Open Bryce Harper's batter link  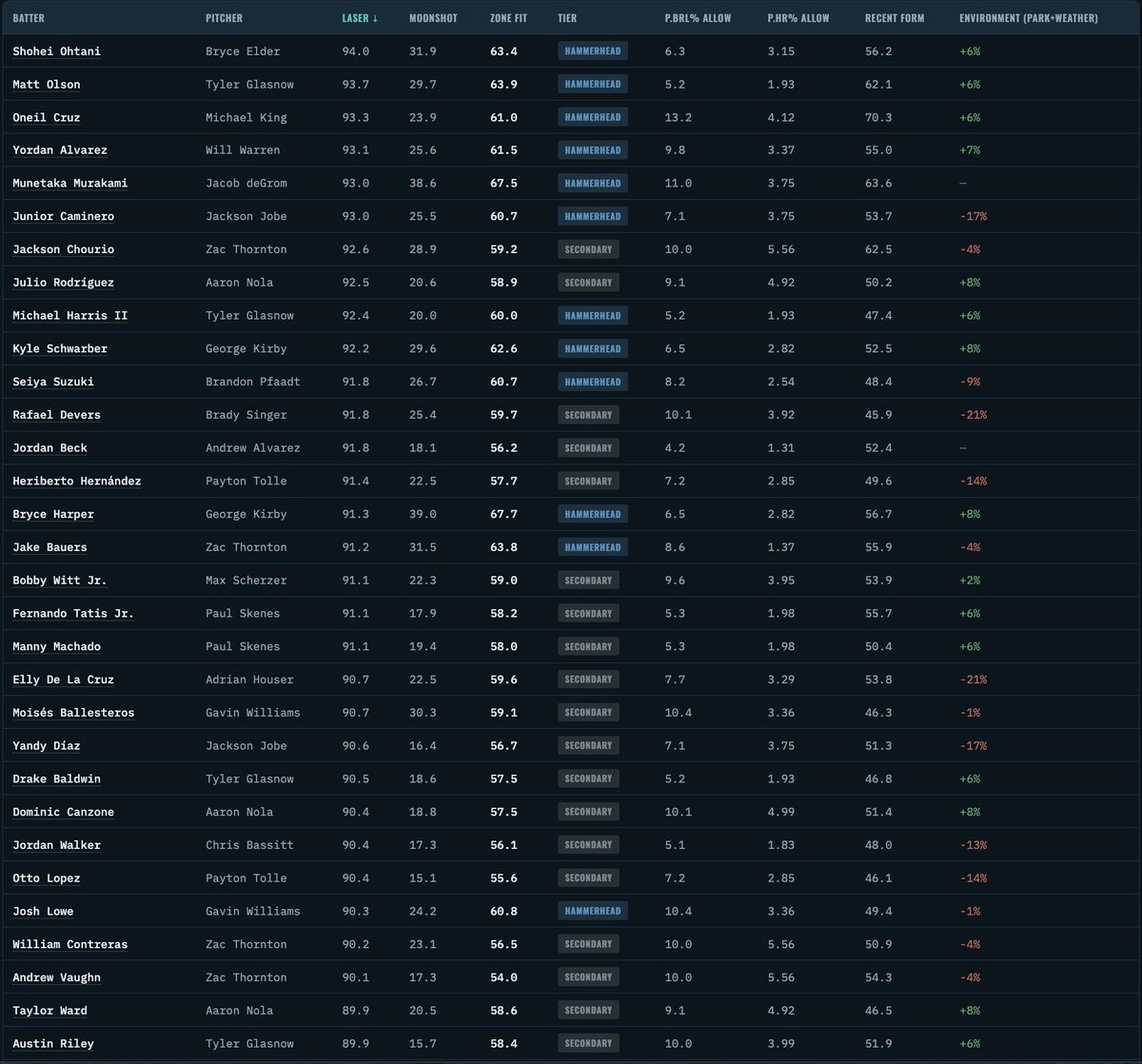coord(53,515)
